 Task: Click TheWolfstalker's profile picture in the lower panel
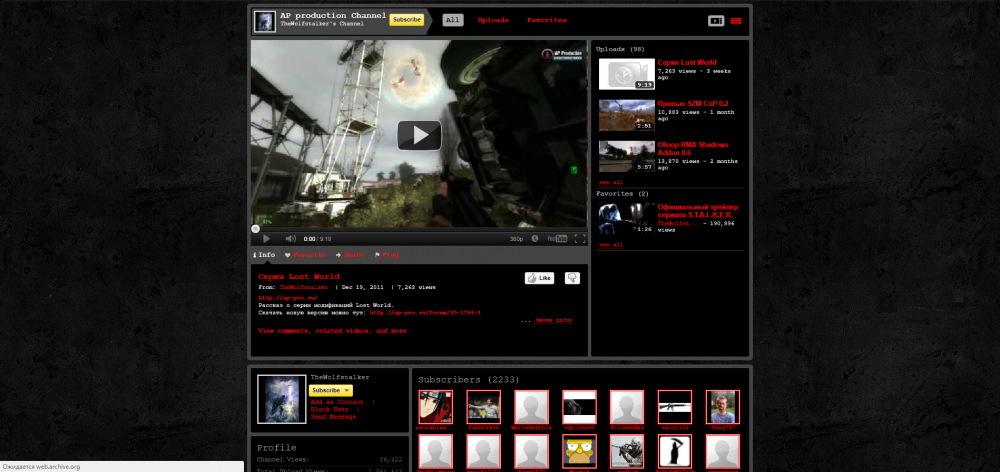(282, 399)
